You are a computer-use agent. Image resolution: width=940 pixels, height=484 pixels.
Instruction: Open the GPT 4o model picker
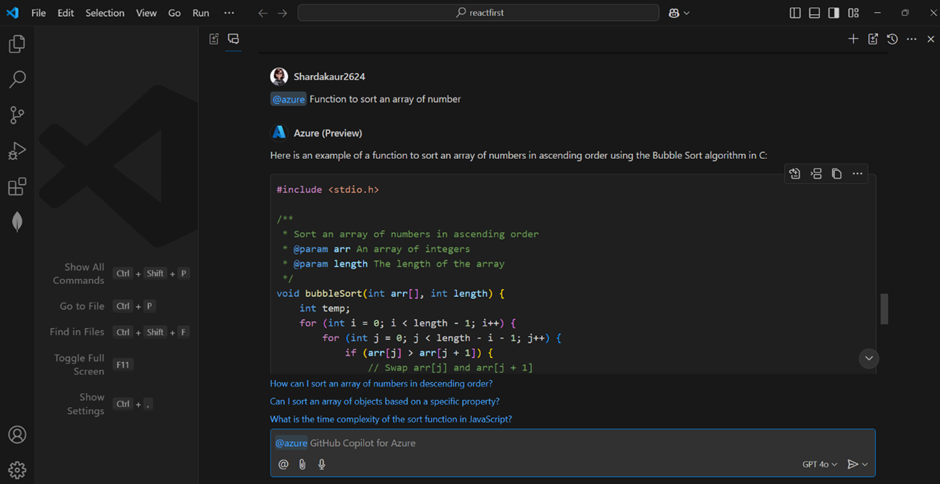click(820, 464)
